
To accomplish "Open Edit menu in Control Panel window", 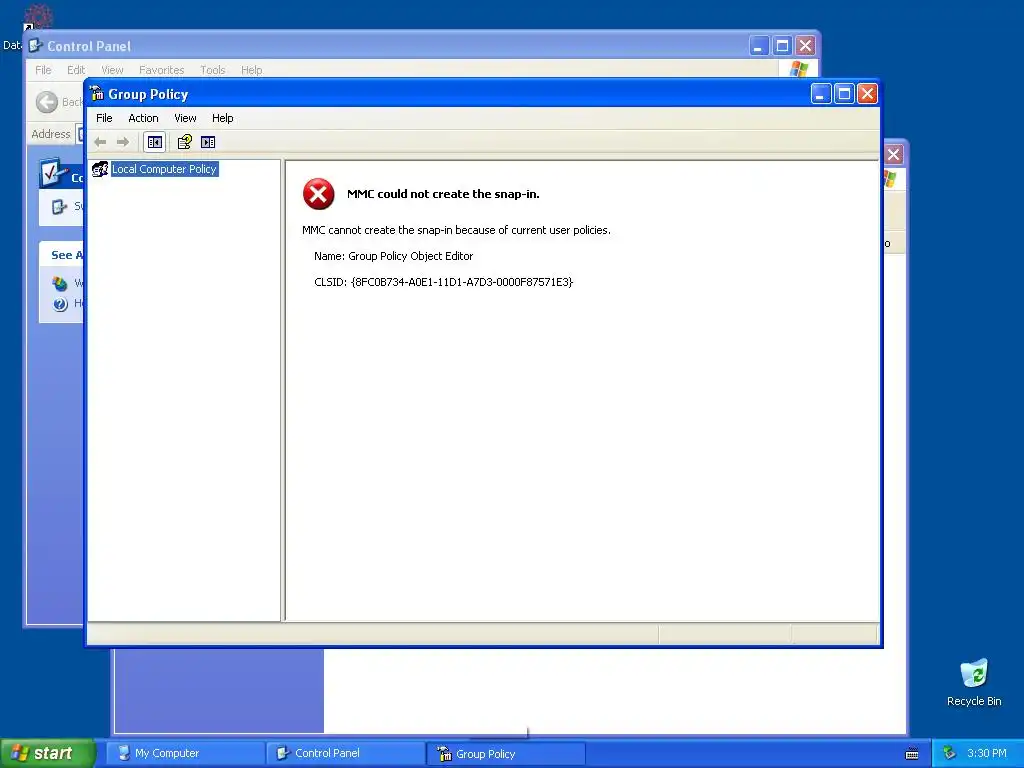I will pos(76,70).
